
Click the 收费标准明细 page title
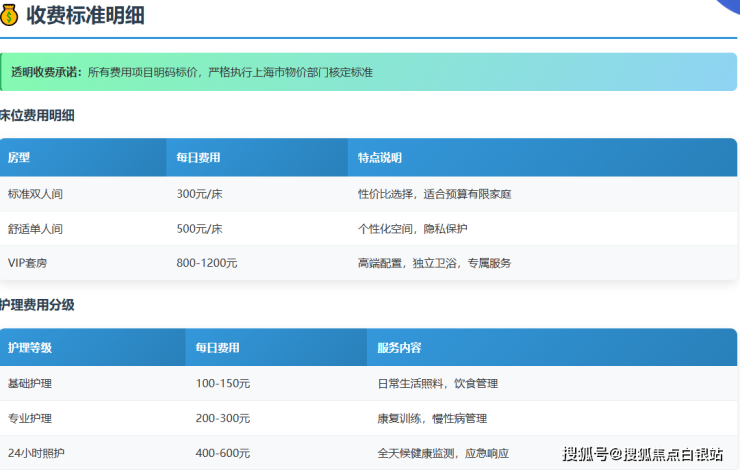tap(84, 16)
